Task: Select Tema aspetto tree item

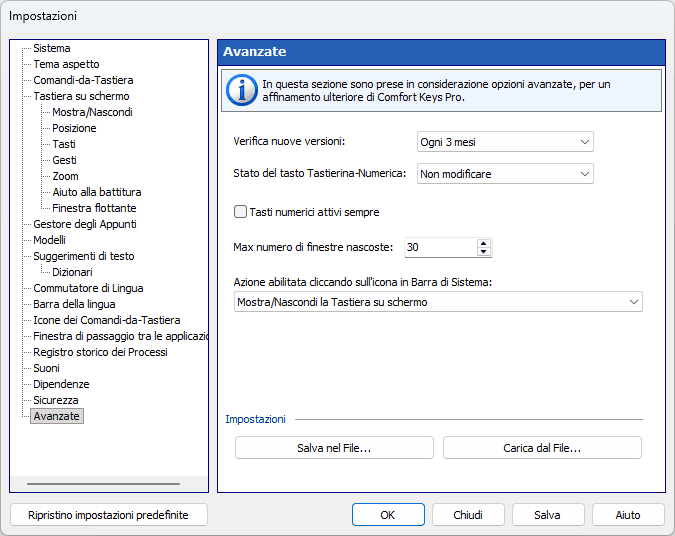Action: click(x=66, y=64)
